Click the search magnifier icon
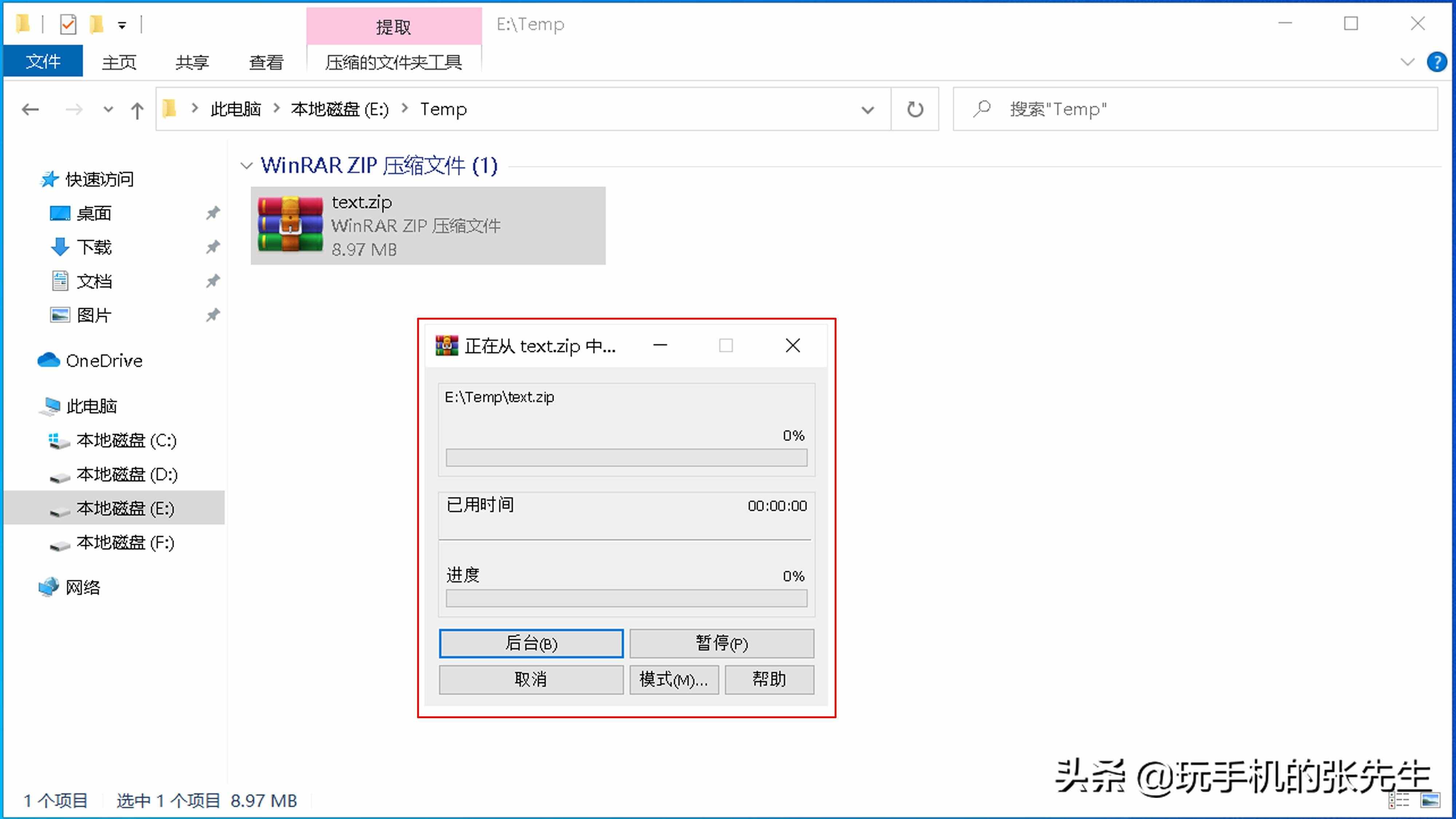The width and height of the screenshot is (1456, 819). tap(982, 108)
